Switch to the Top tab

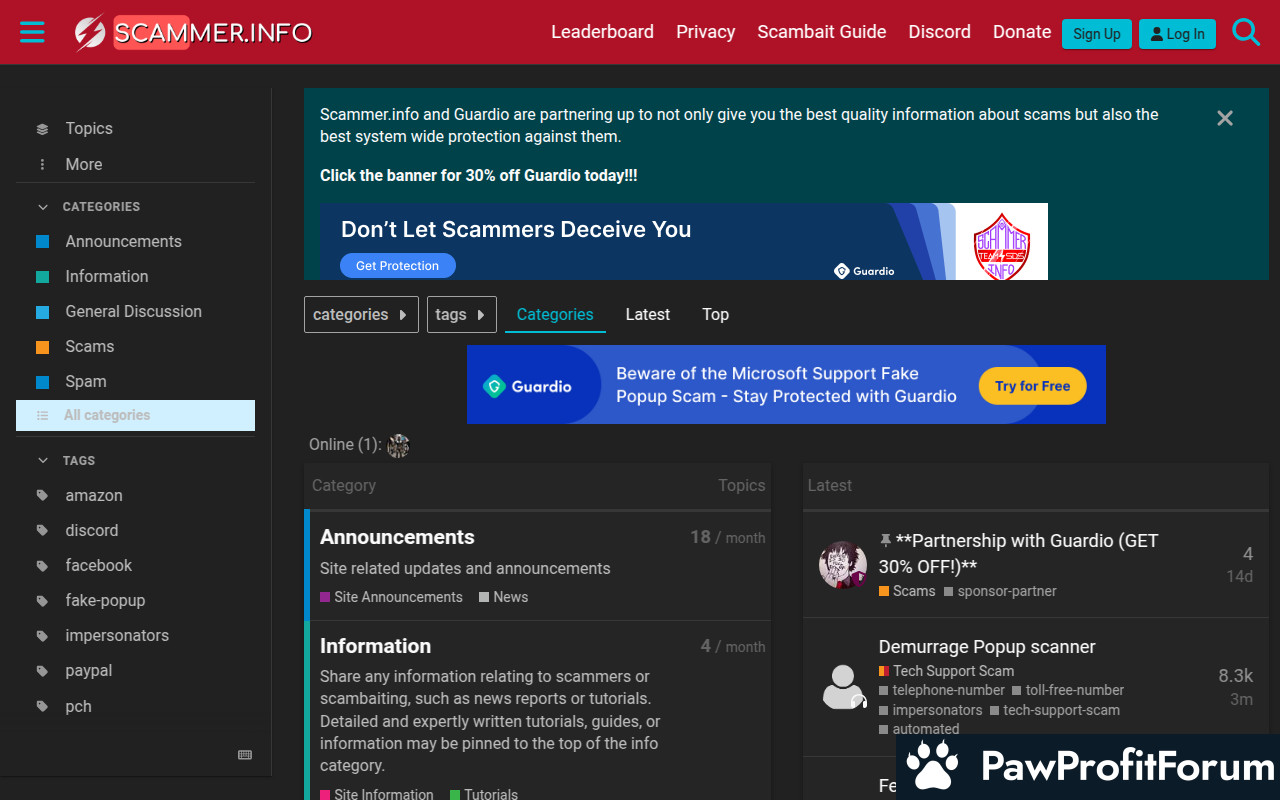pos(715,314)
